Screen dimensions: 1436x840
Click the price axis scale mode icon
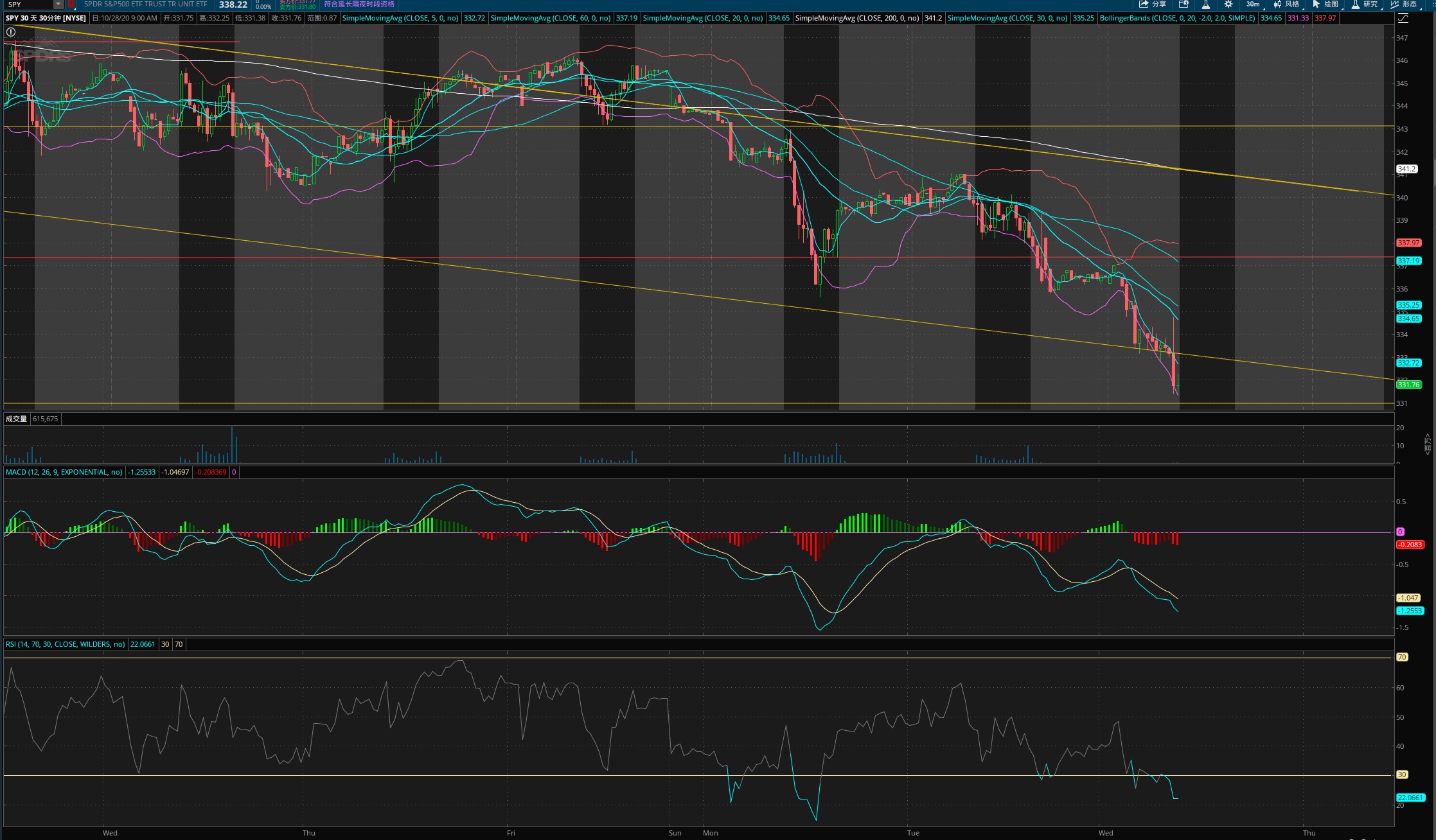click(x=1403, y=19)
